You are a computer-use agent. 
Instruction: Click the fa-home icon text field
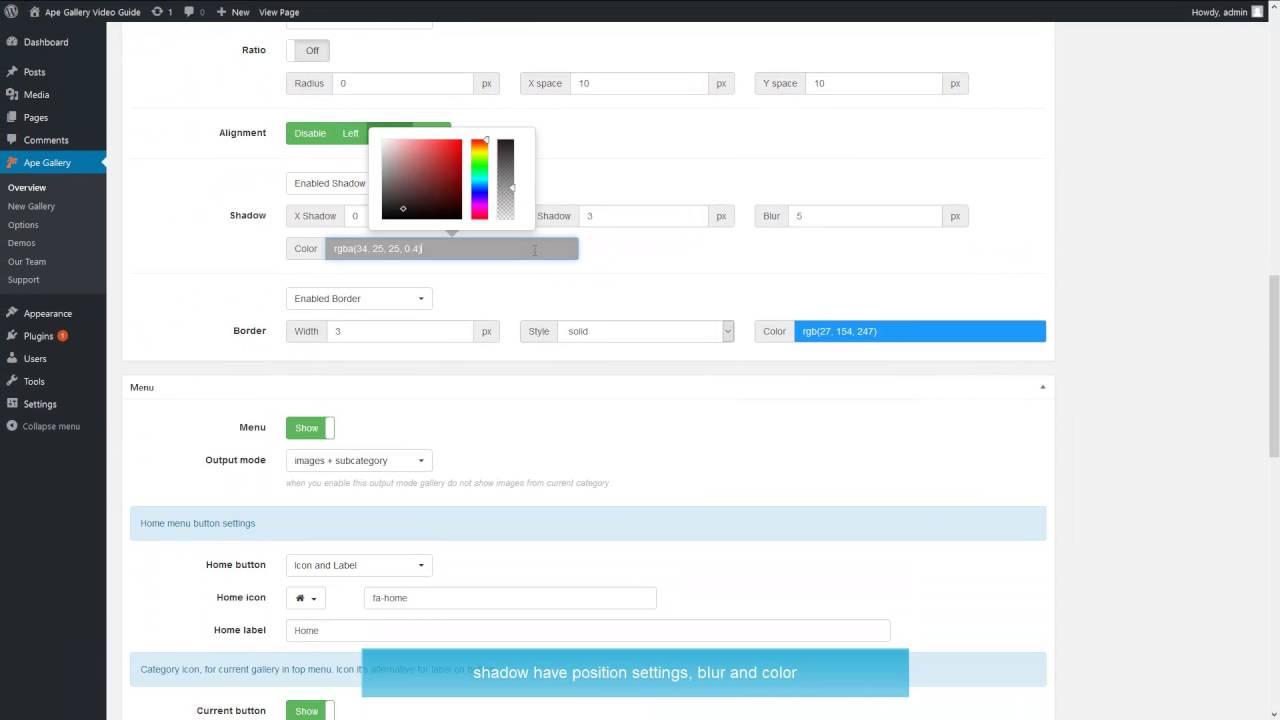(510, 598)
